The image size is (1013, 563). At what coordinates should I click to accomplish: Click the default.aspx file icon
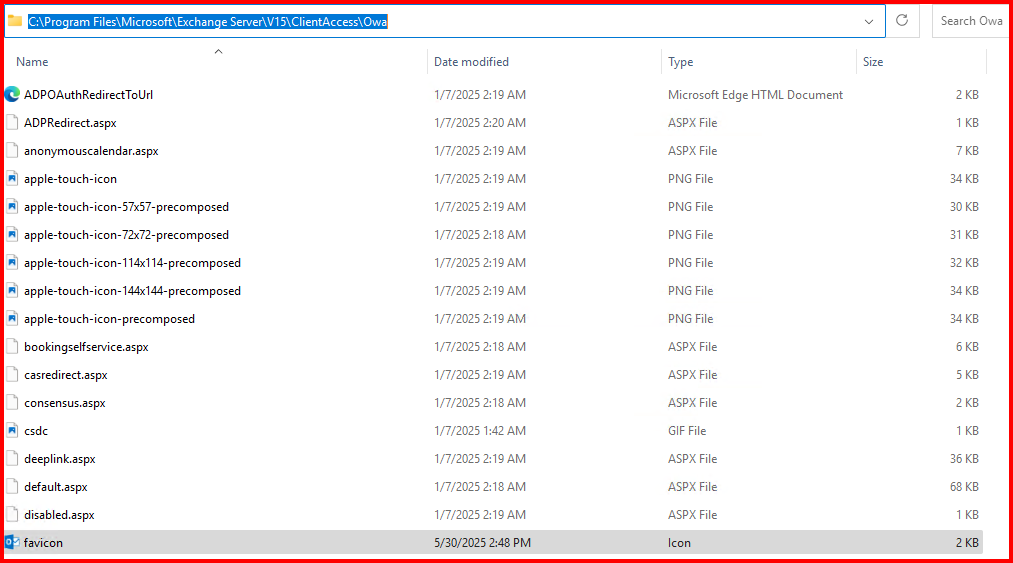click(x=12, y=487)
